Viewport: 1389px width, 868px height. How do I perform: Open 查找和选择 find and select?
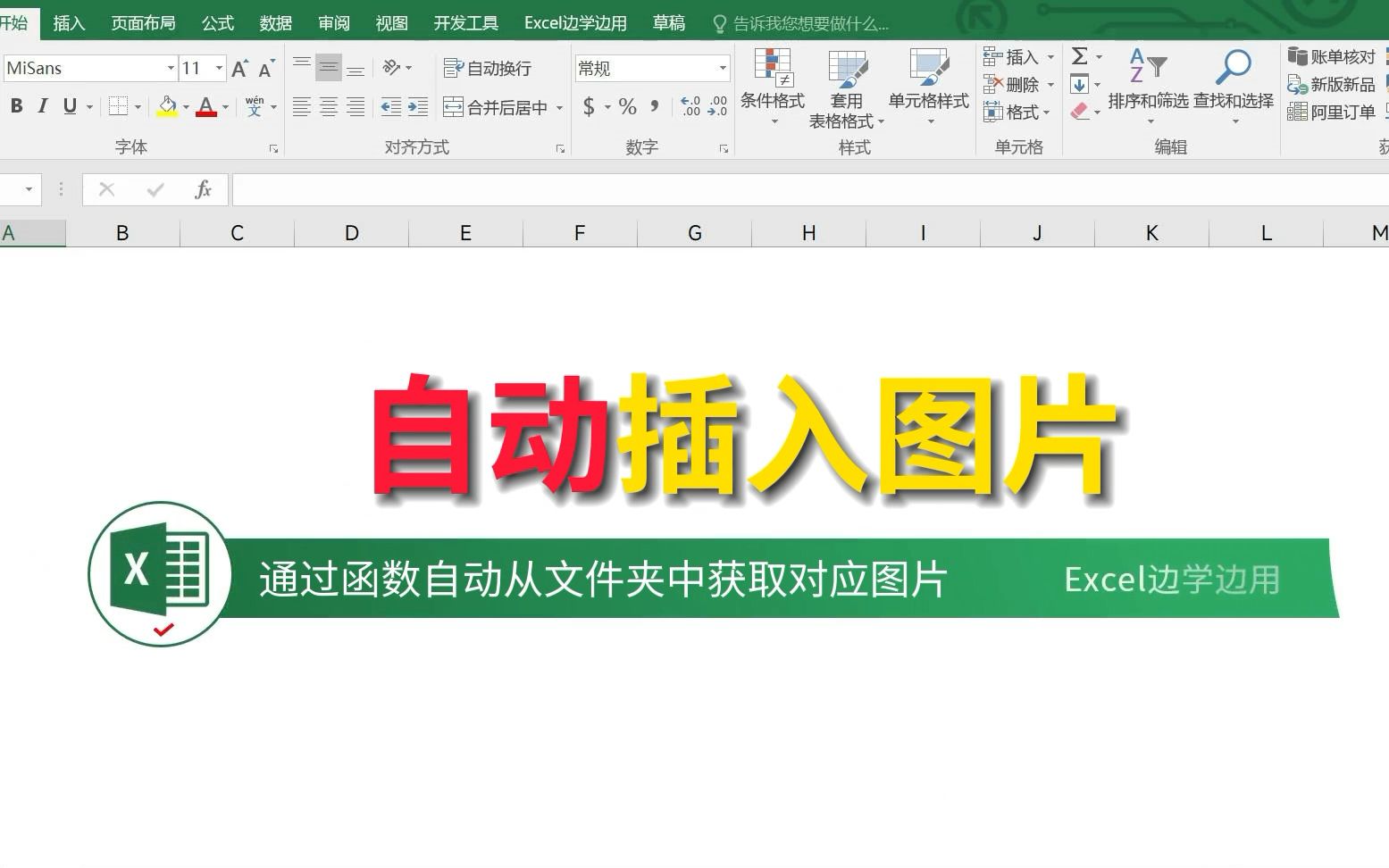click(1234, 86)
